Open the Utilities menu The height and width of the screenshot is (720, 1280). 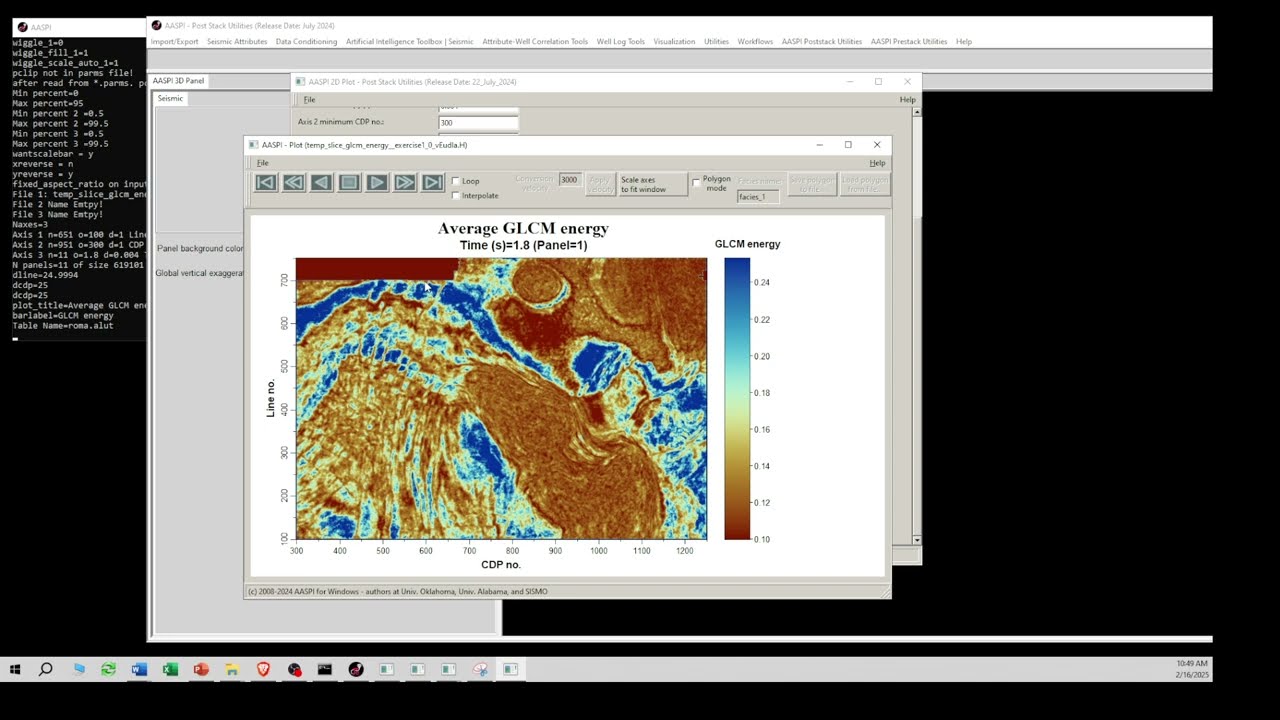tap(716, 42)
